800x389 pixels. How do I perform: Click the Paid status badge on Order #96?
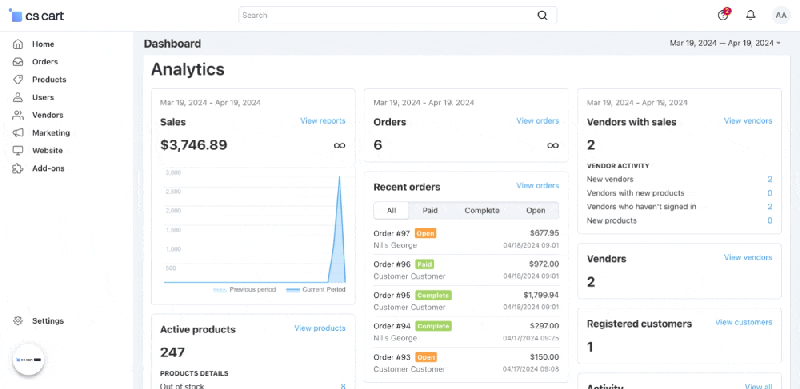tap(424, 264)
